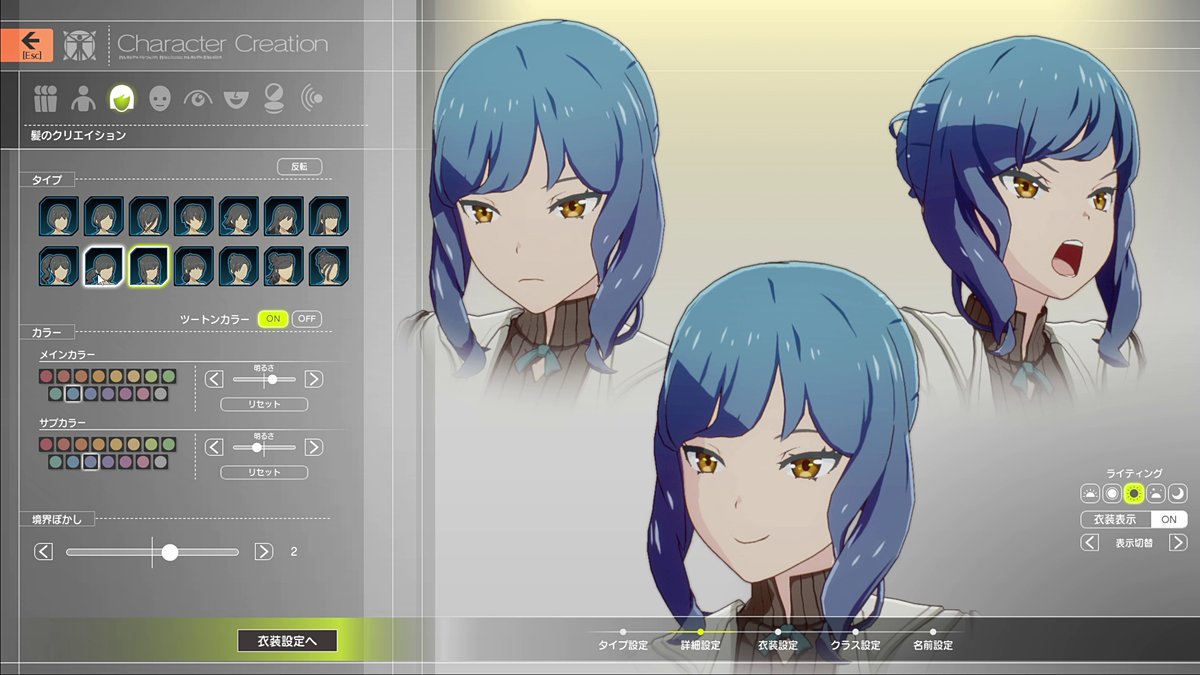The height and width of the screenshot is (675, 1200).
Task: Click the main color brightness slider
Action: click(264, 379)
